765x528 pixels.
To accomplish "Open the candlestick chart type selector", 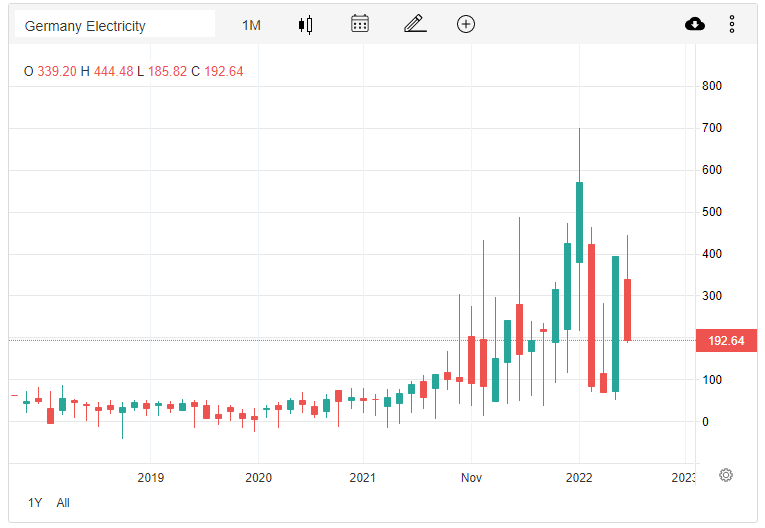I will coord(306,24).
